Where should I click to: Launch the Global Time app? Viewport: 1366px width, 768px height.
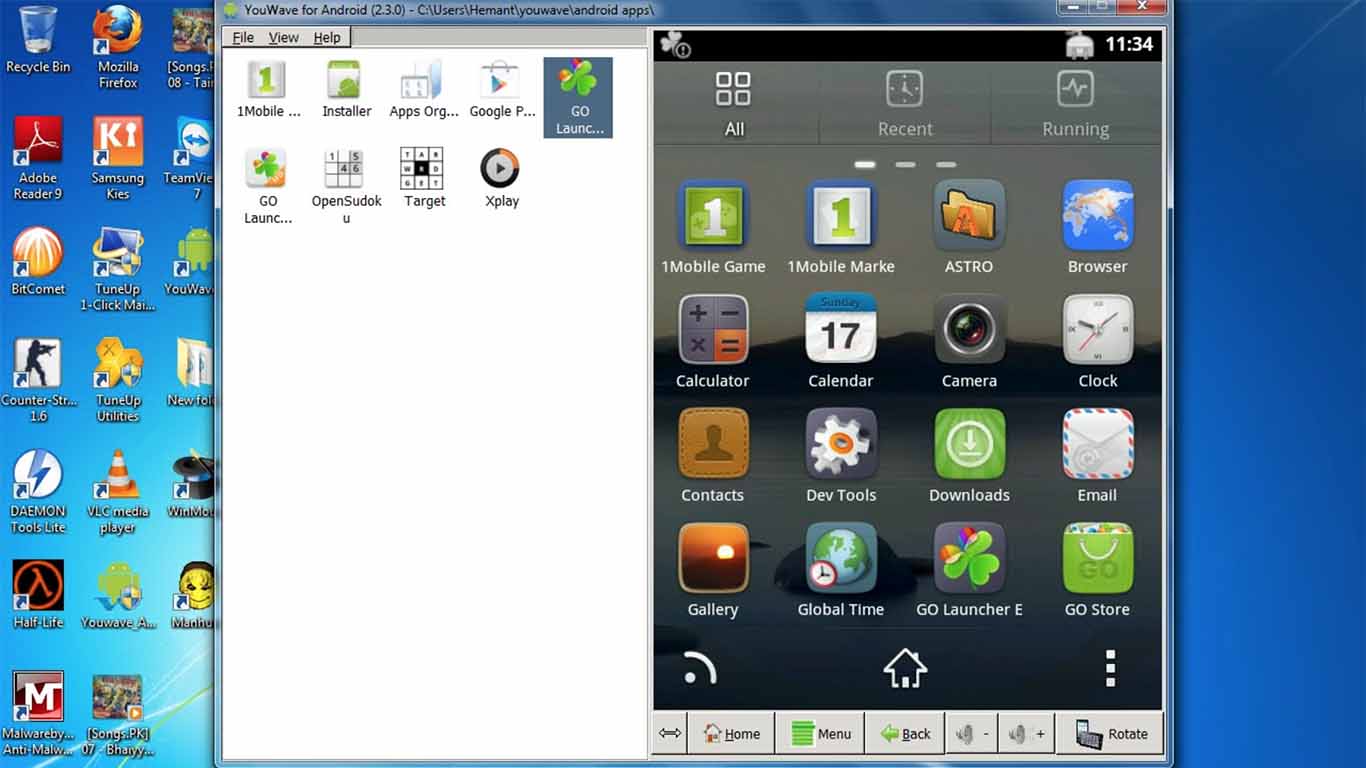tap(841, 570)
